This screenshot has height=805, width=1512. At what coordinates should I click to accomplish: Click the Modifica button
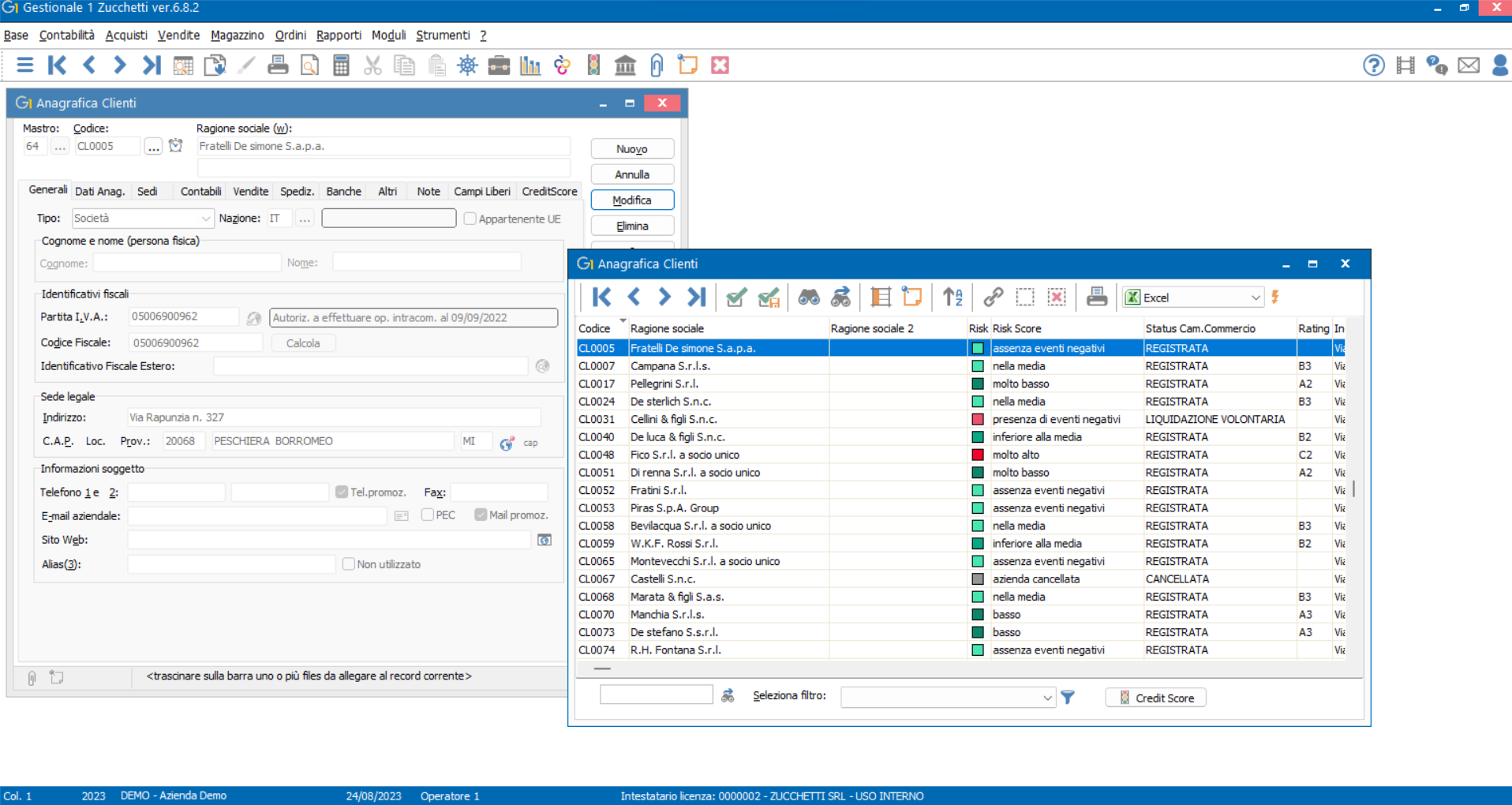(631, 200)
